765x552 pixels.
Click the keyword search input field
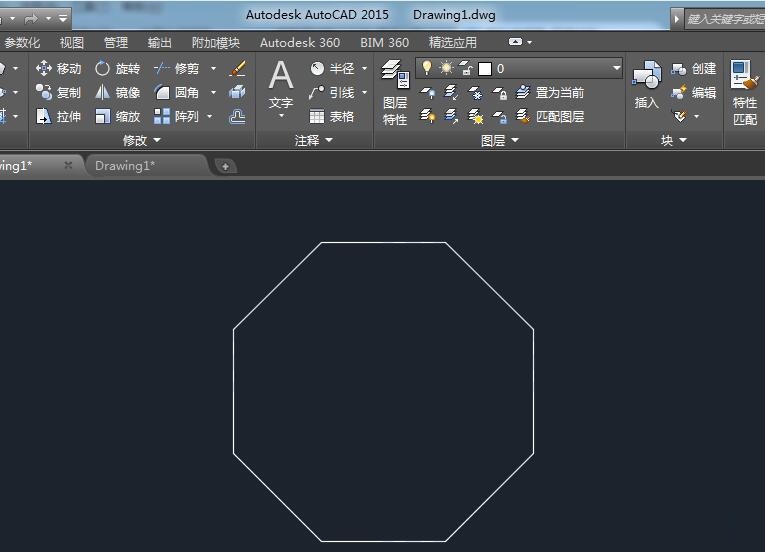[x=725, y=19]
